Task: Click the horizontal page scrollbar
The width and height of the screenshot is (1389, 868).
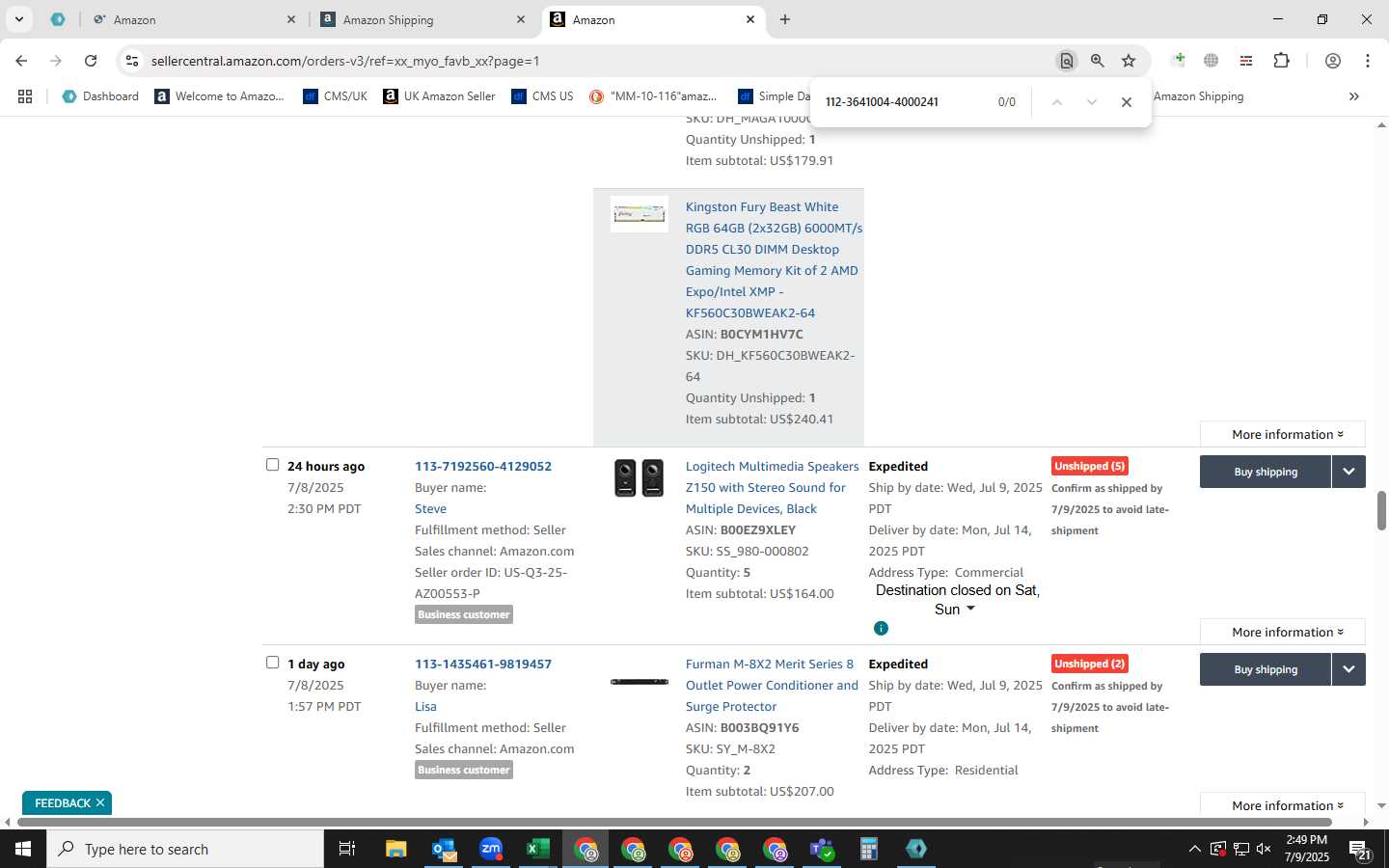Action: pyautogui.click(x=672, y=822)
